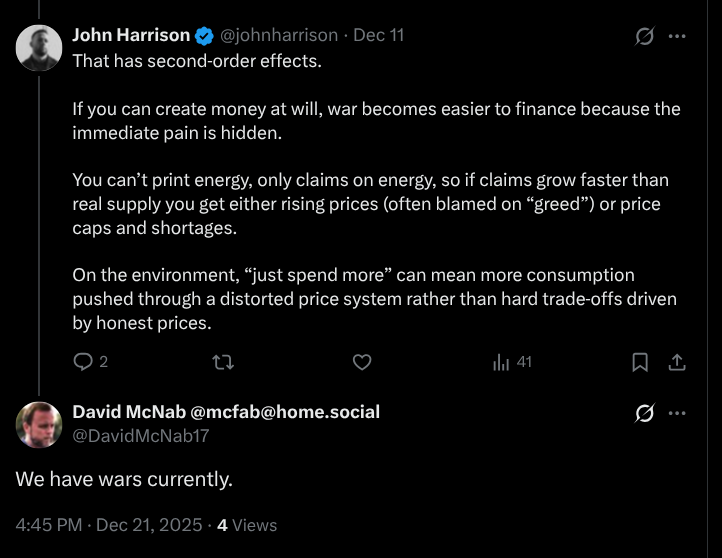Click John Harrison's display name
Screen dimensions: 722x558
[x=131, y=35]
